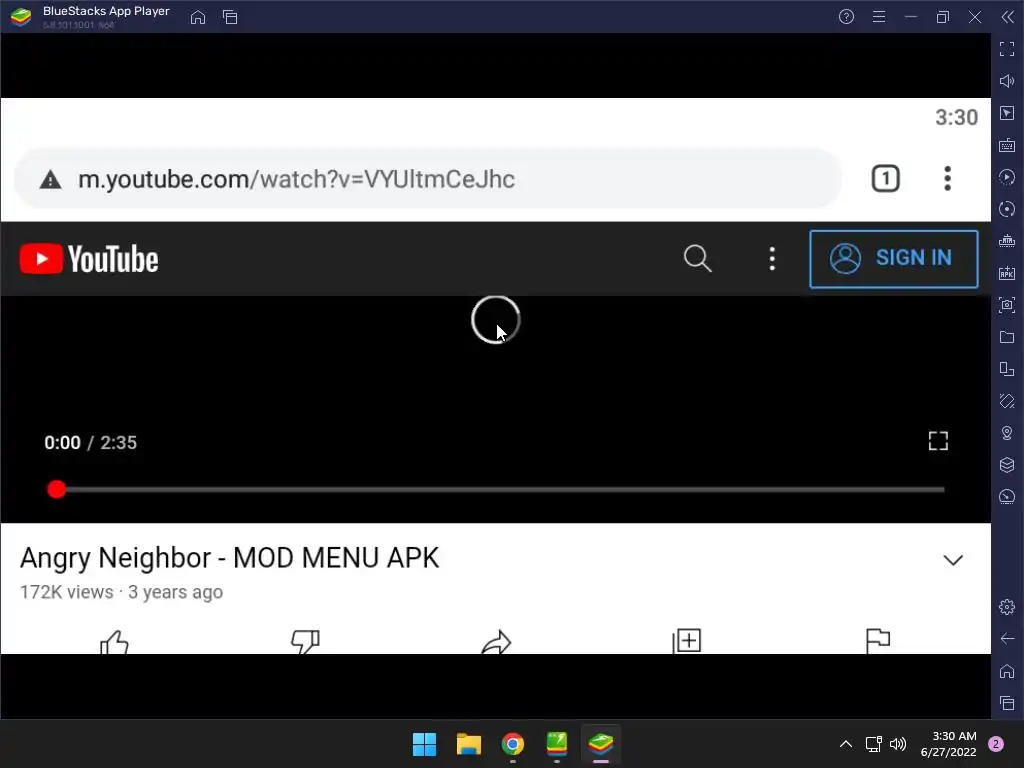Toggle cursor lock icon in sidebar
Image resolution: width=1024 pixels, height=768 pixels.
click(1007, 113)
